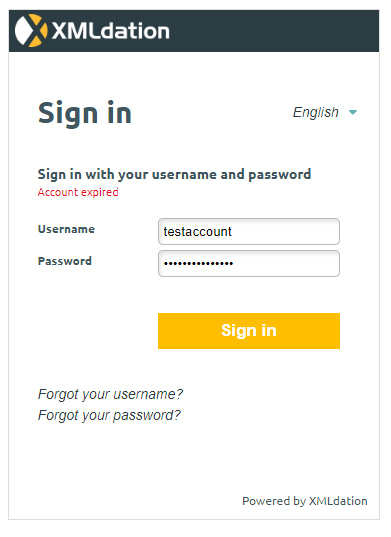Click the XMLdation X emblem logo icon
The width and height of the screenshot is (391, 537).
point(31,30)
